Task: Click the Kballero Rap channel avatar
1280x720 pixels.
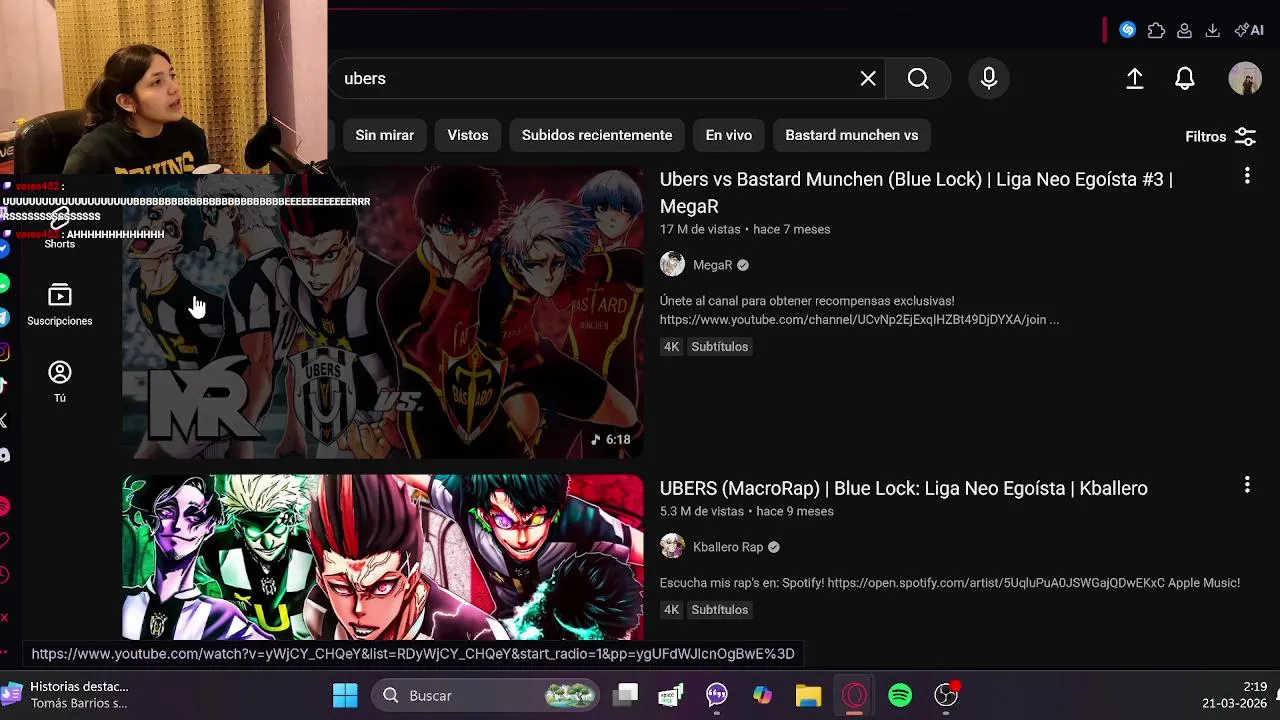Action: (672, 547)
